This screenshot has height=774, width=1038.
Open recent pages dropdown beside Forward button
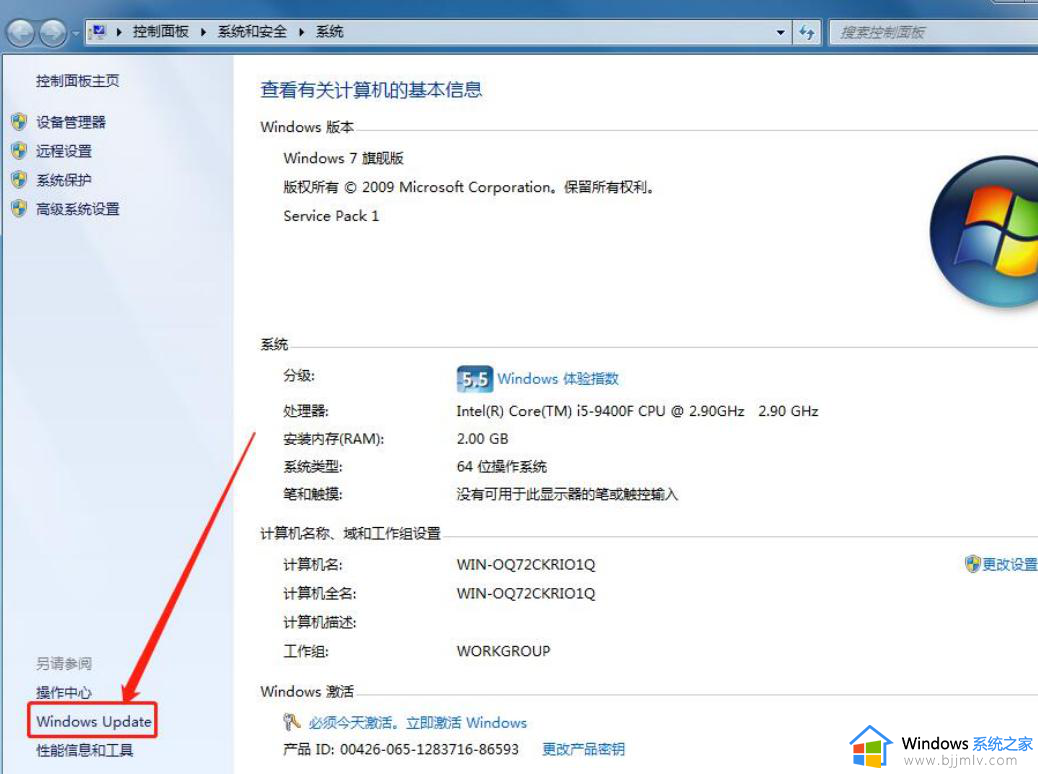(75, 32)
